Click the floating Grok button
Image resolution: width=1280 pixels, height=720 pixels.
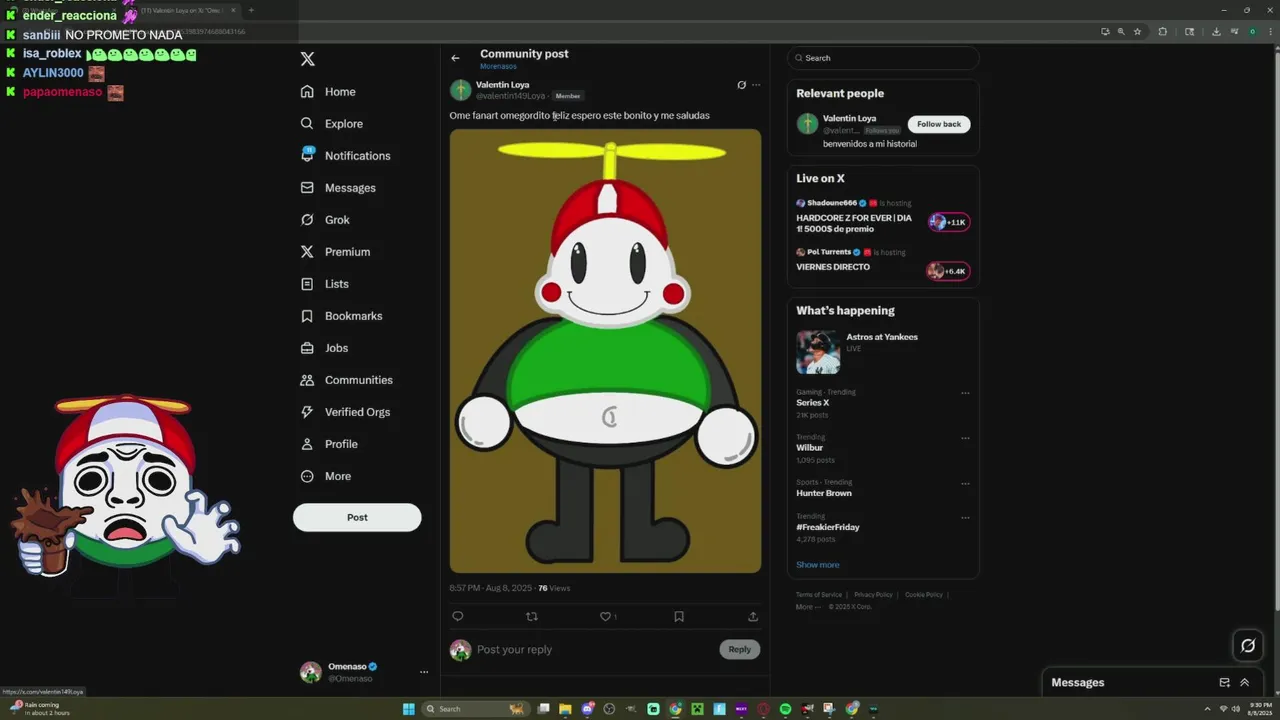point(1248,645)
